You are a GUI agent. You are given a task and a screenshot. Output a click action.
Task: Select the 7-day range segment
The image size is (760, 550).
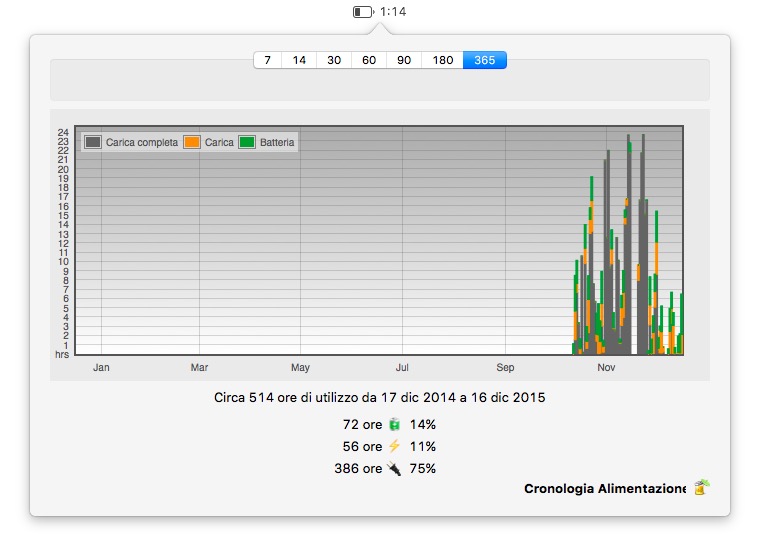(267, 60)
